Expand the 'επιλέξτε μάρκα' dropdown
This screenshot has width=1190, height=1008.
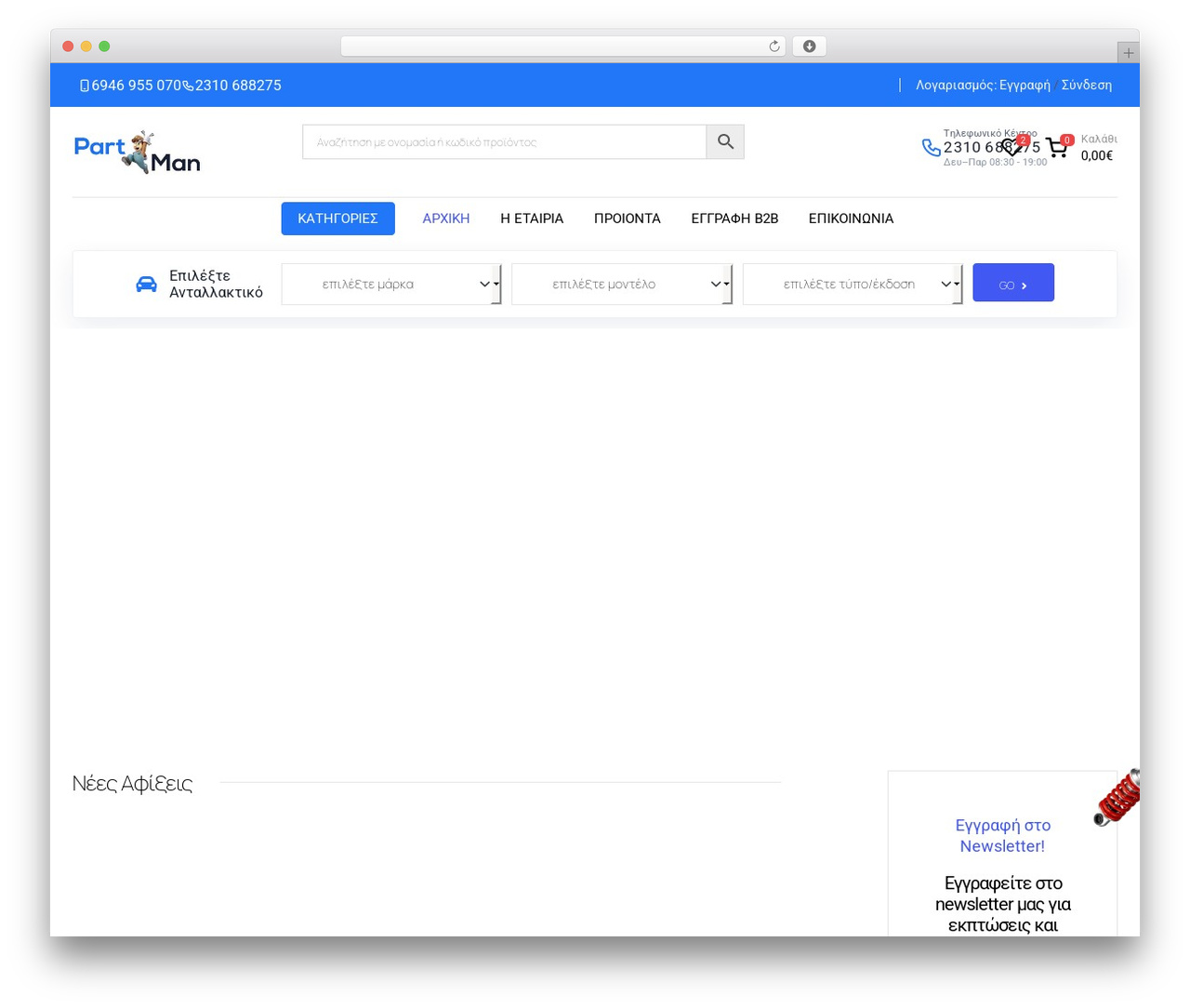click(x=391, y=284)
